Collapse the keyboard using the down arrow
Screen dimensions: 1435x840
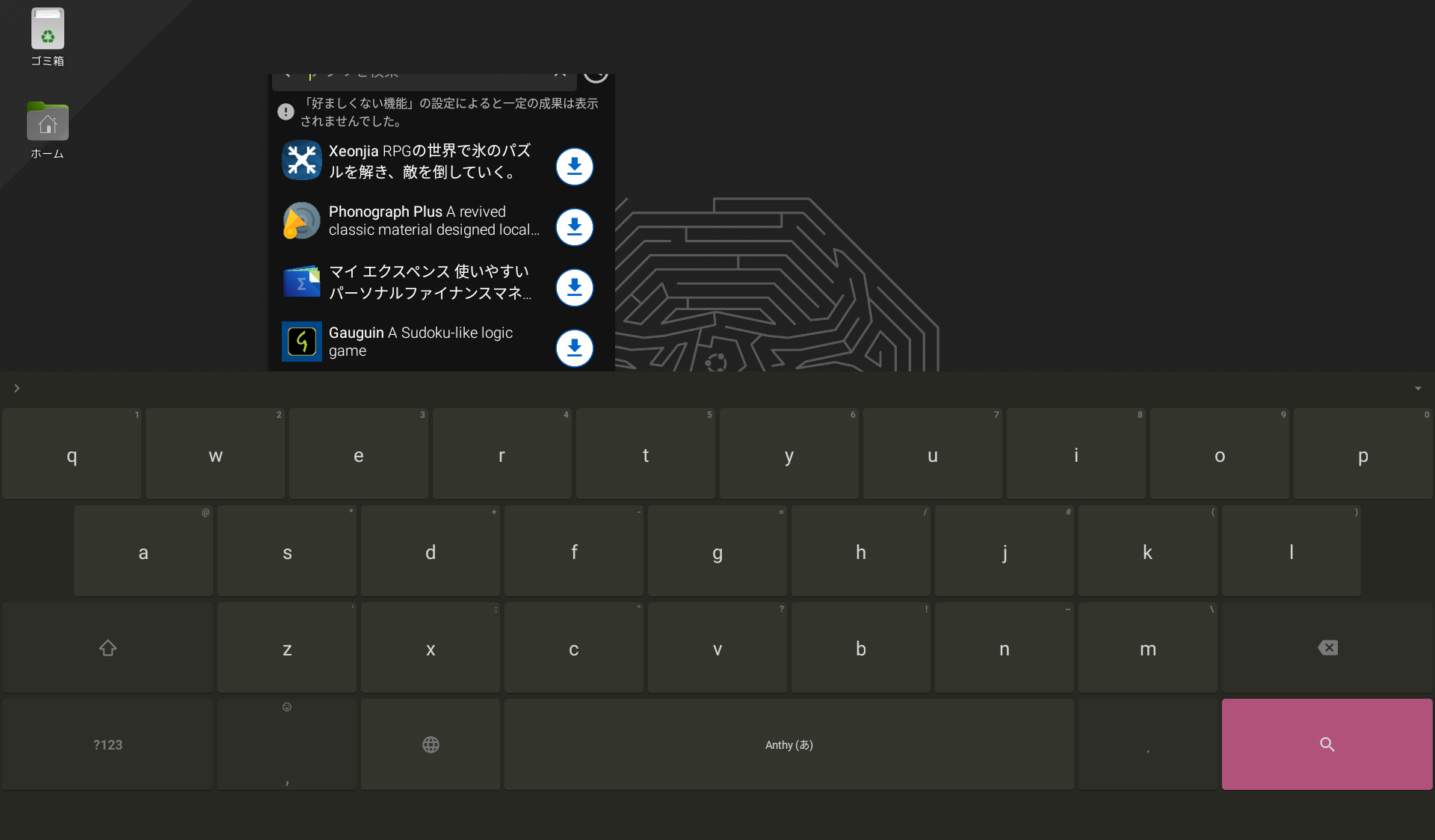tap(1418, 388)
